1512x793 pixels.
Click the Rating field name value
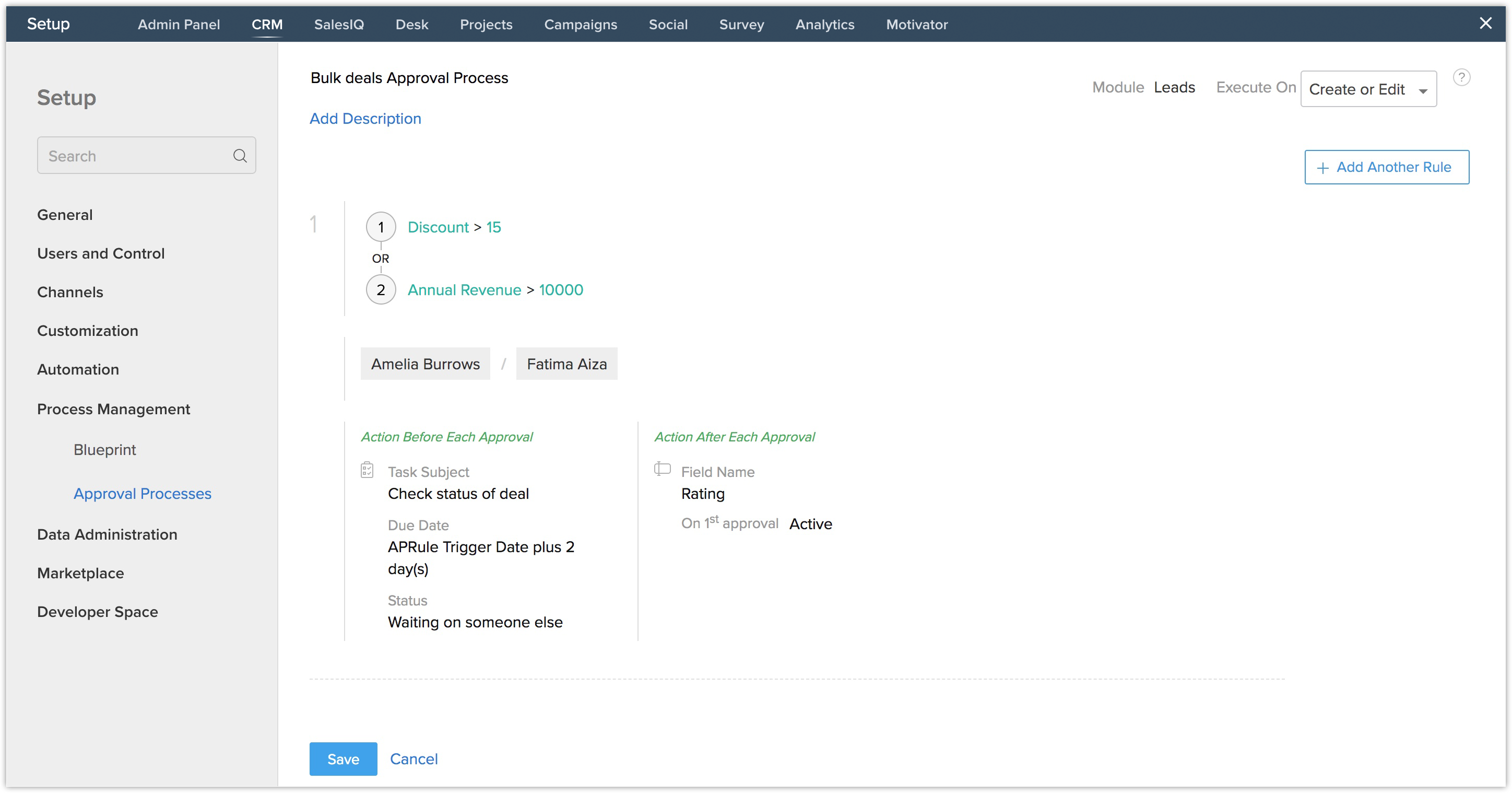703,494
